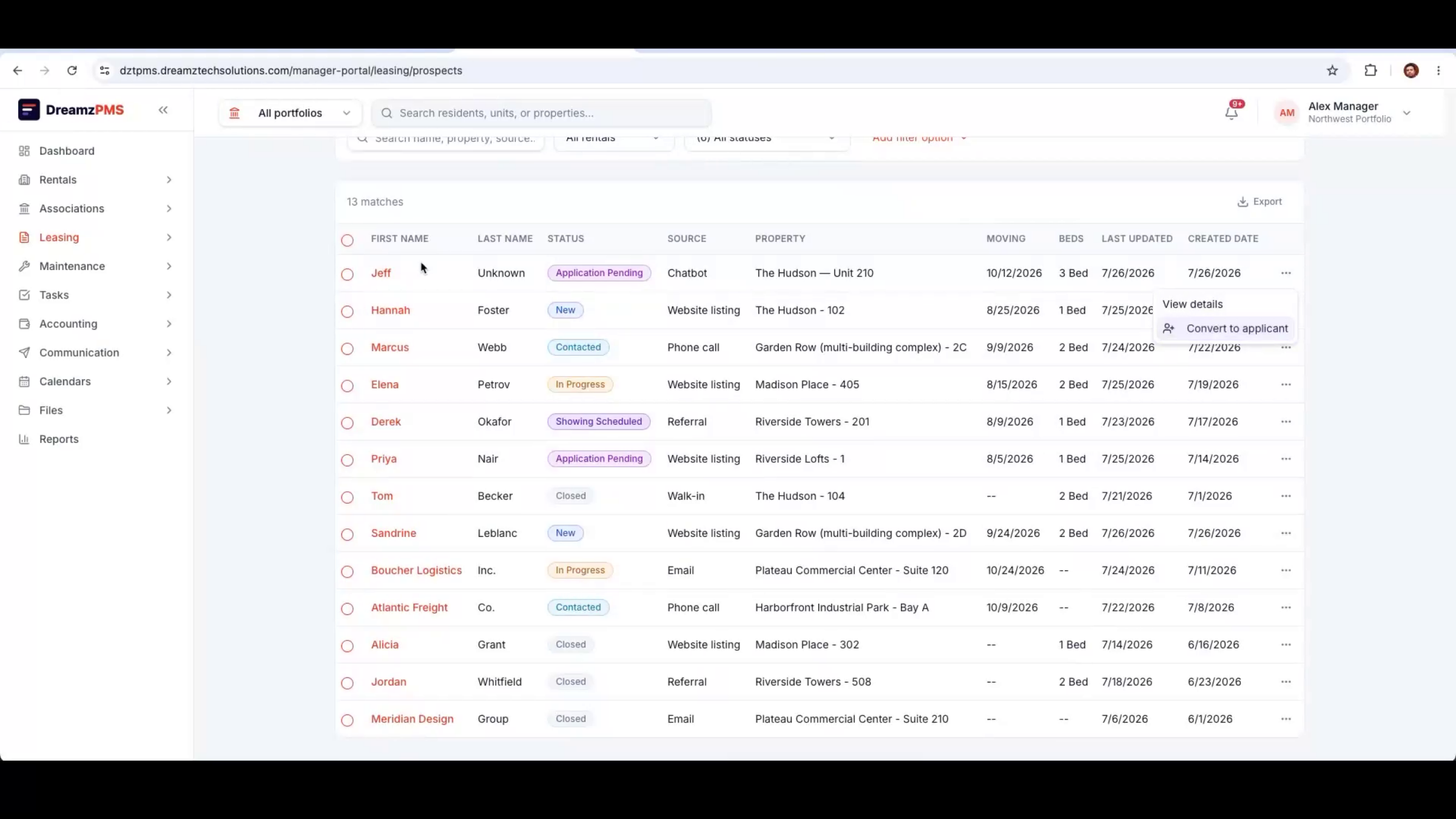Select the Elena Petrov row checkbox
1456x819 pixels.
tap(347, 386)
